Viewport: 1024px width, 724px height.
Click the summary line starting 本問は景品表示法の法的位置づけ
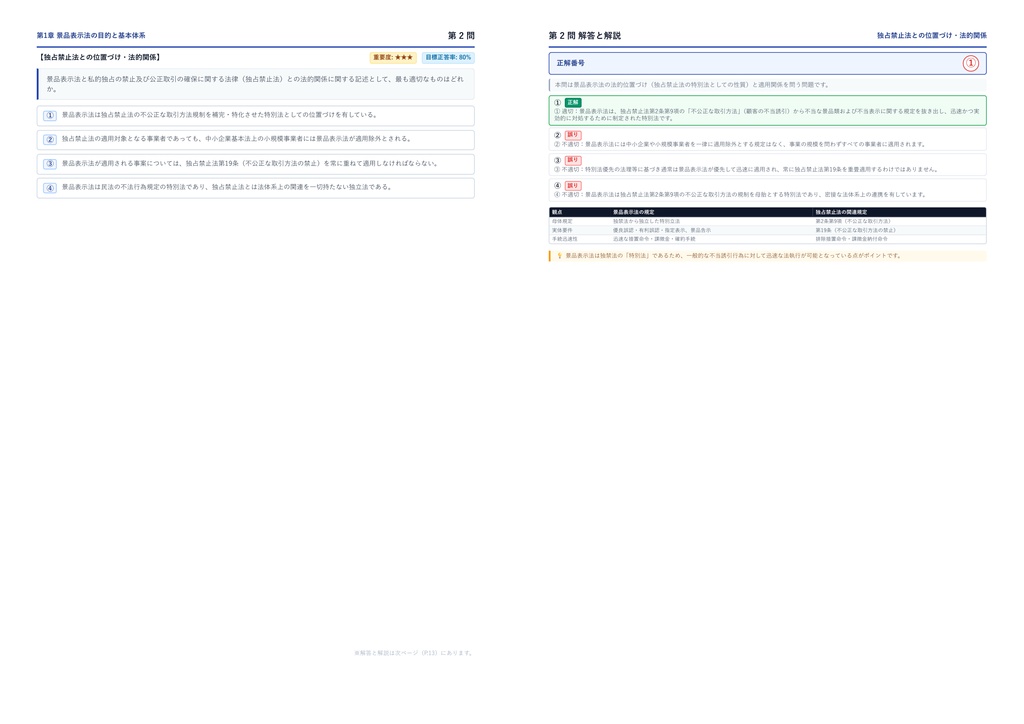click(692, 85)
